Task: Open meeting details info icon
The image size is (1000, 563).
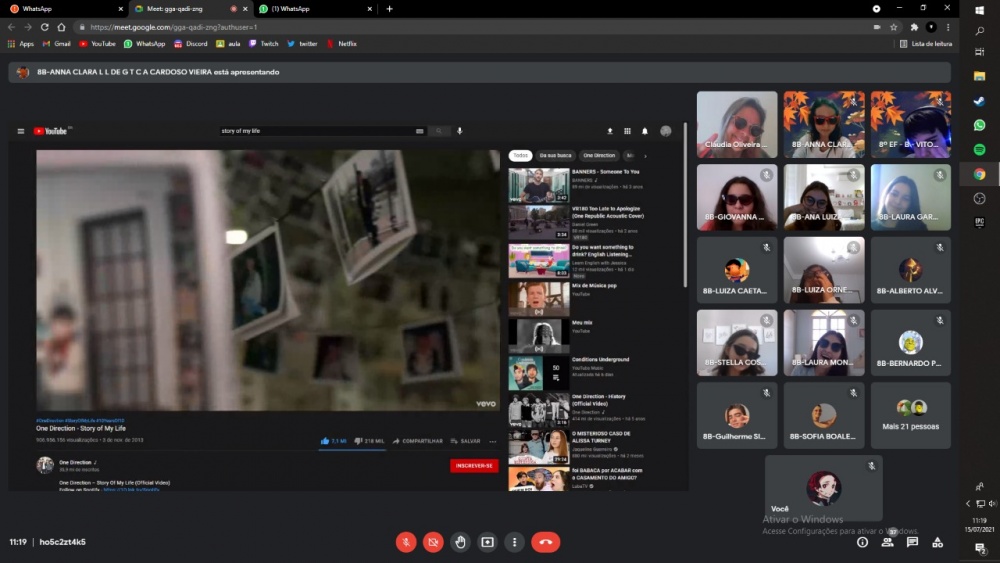Action: click(x=862, y=542)
